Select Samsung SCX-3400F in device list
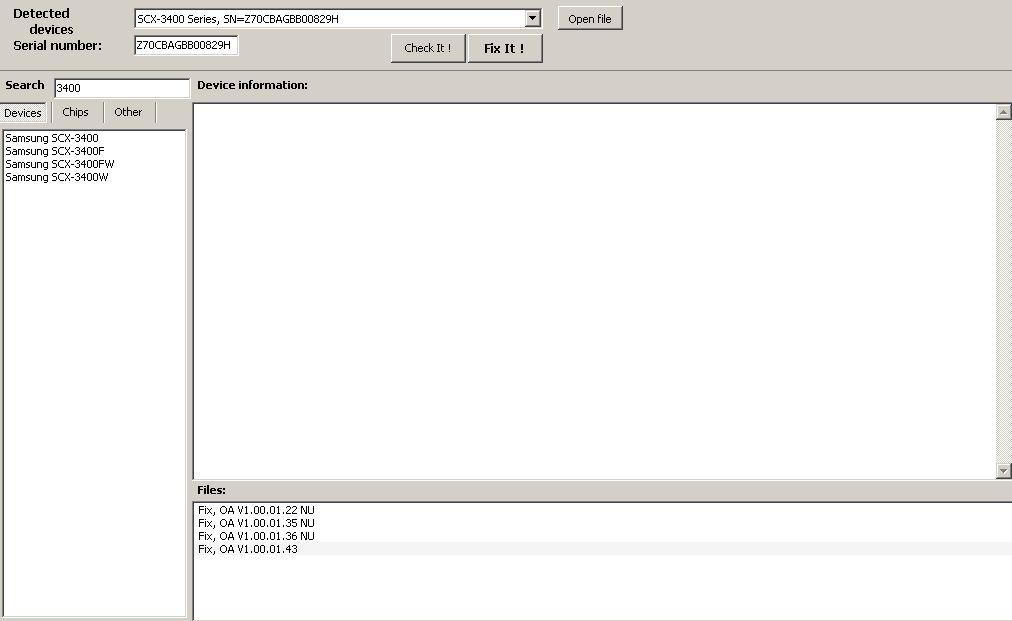 tap(55, 151)
